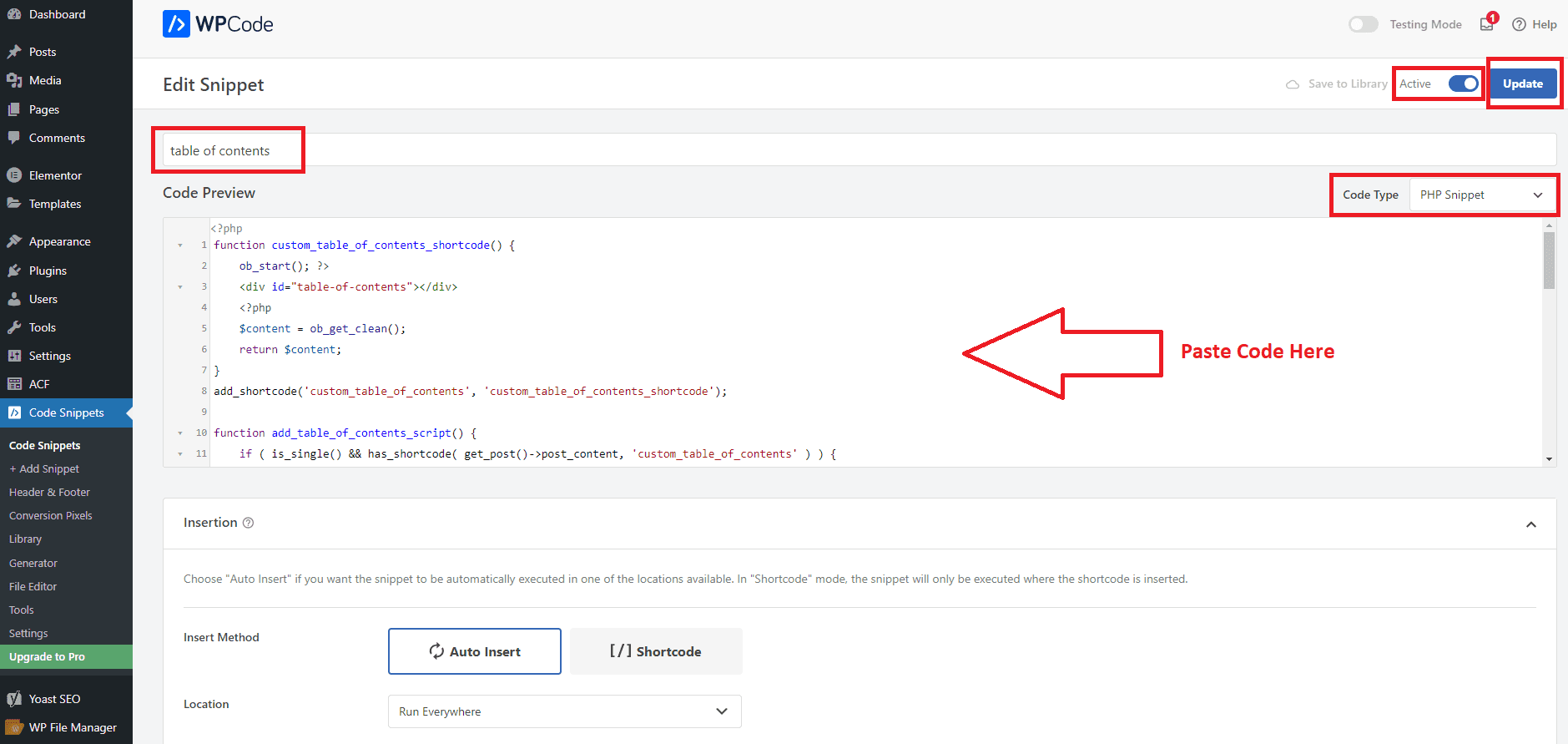Image resolution: width=1568 pixels, height=744 pixels.
Task: Click the Plugins plug icon
Action: click(x=14, y=271)
